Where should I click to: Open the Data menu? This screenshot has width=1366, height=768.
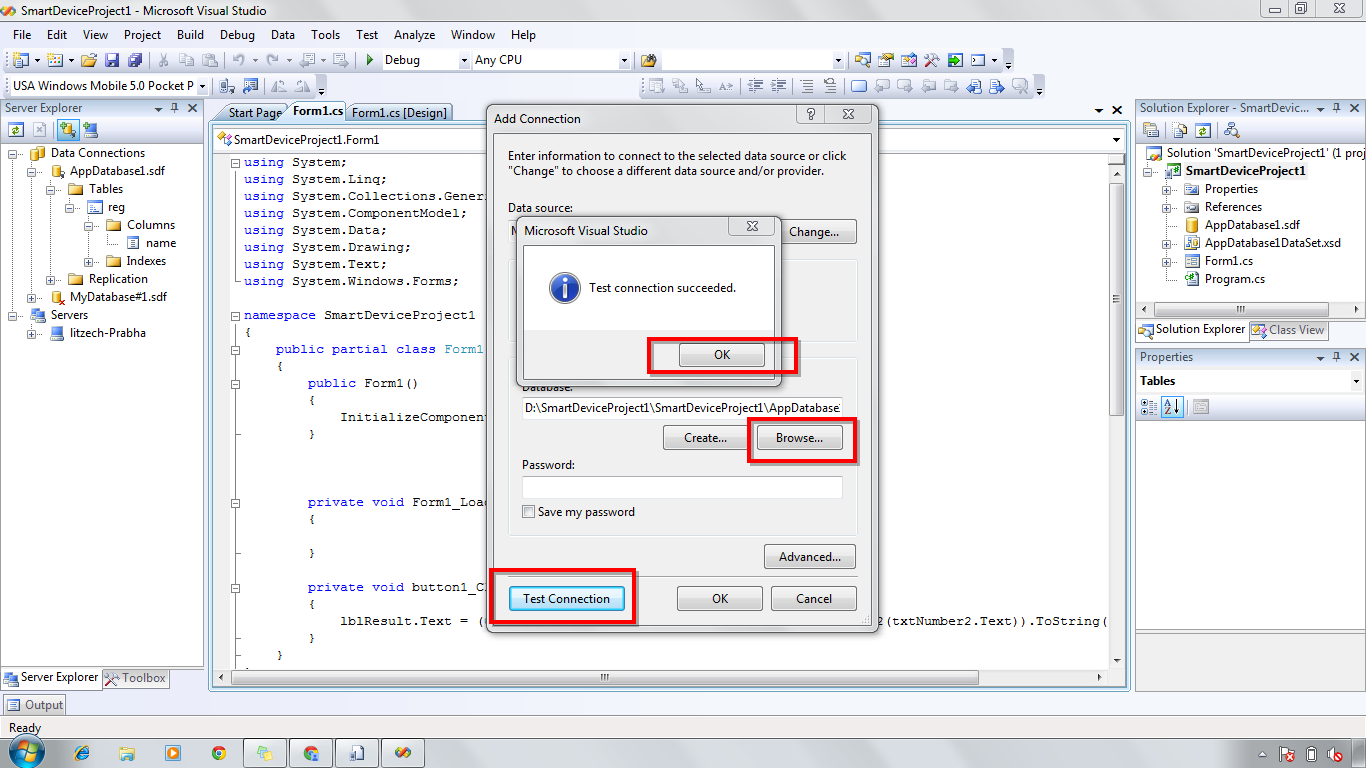click(x=282, y=34)
